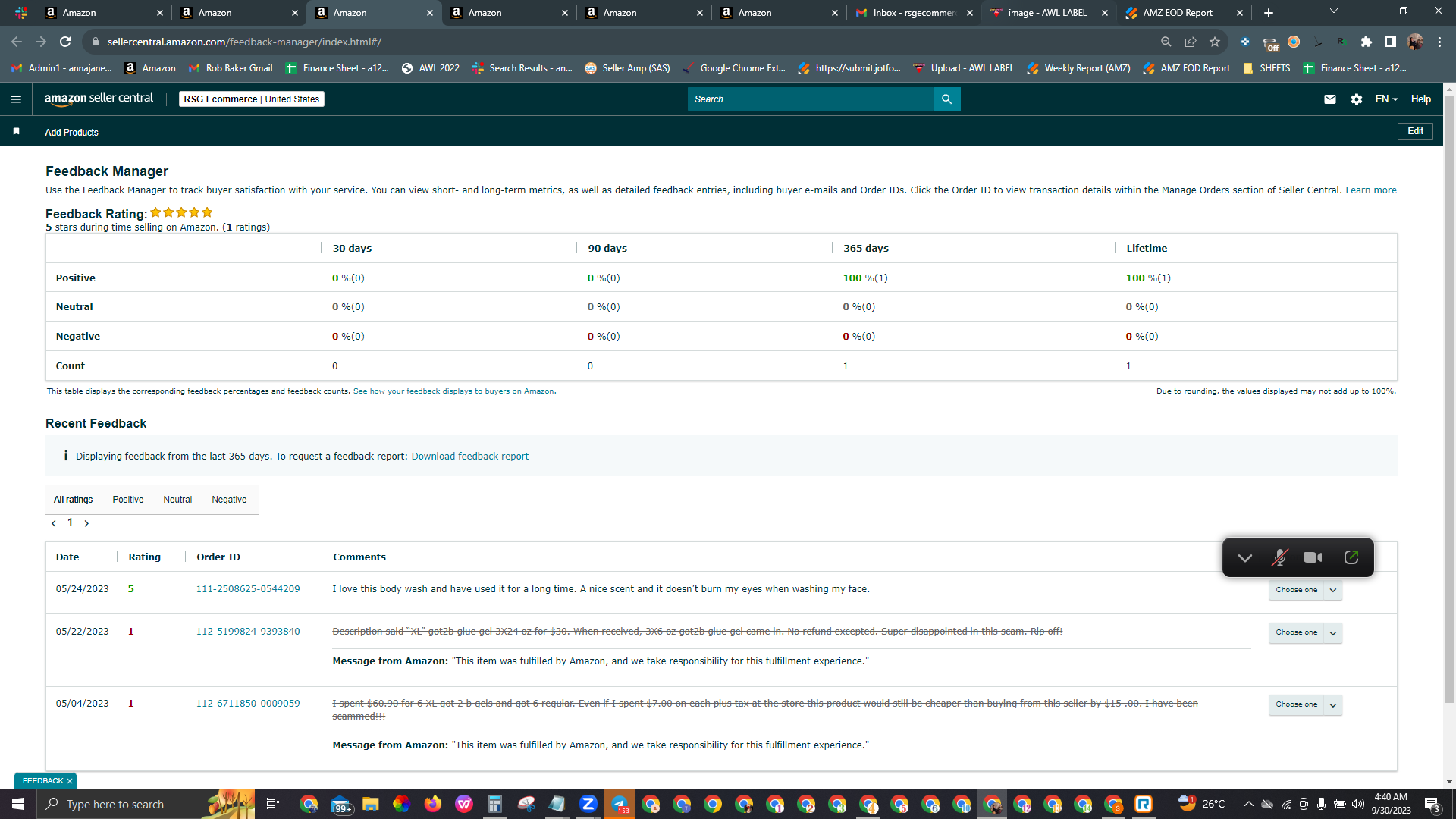This screenshot has height=819, width=1456.
Task: Toggle the camera in meeting widget
Action: pos(1313,557)
